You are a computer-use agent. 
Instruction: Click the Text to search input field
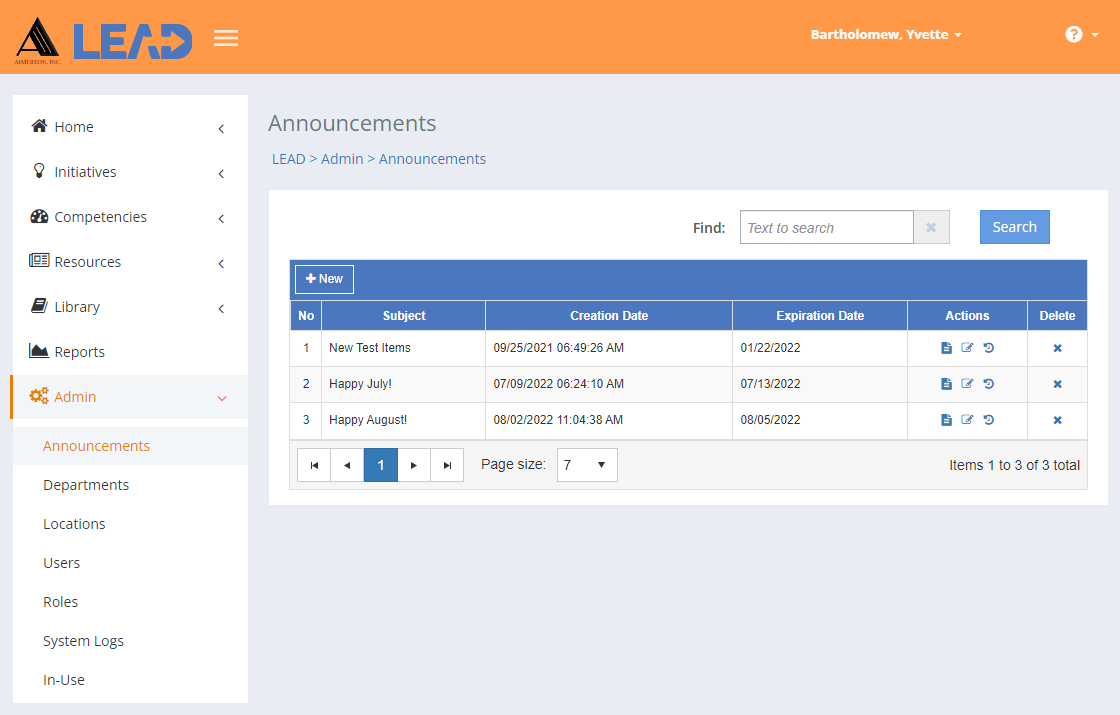click(x=826, y=227)
